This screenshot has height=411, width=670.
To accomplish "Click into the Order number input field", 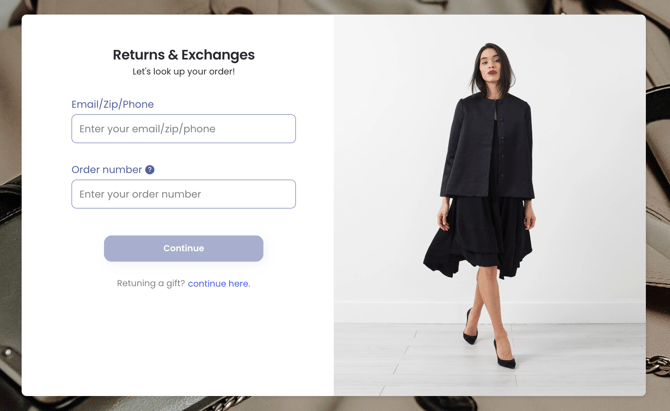I will pyautogui.click(x=183, y=194).
